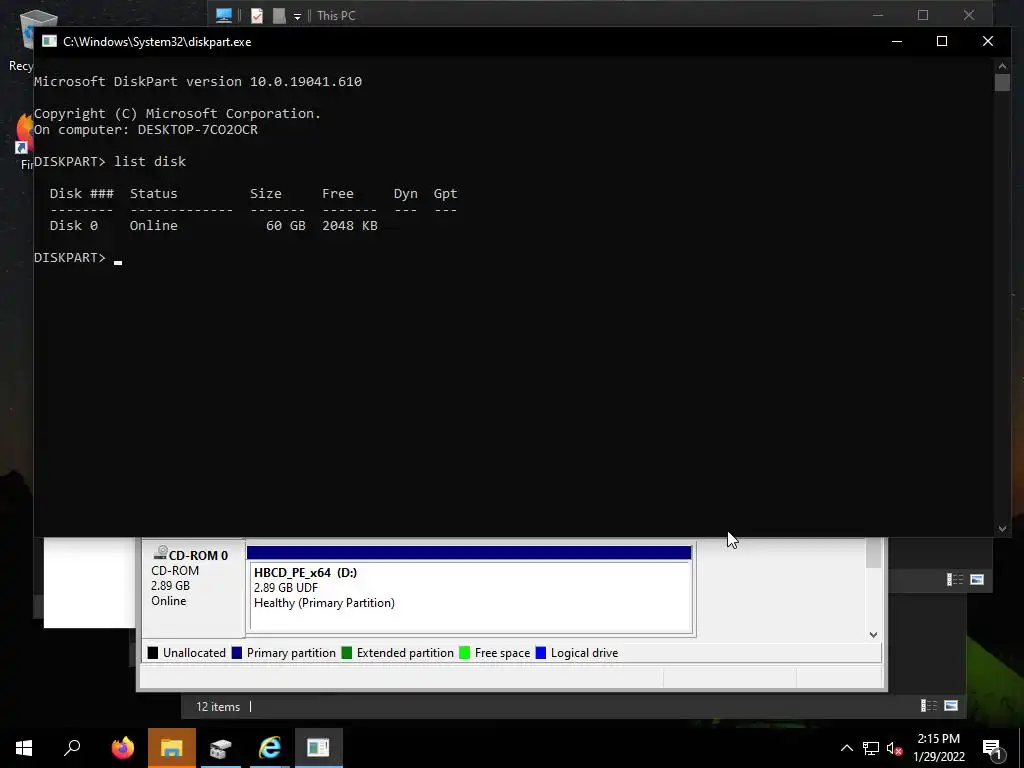
Task: Close the diskpart.exe window
Action: point(987,41)
